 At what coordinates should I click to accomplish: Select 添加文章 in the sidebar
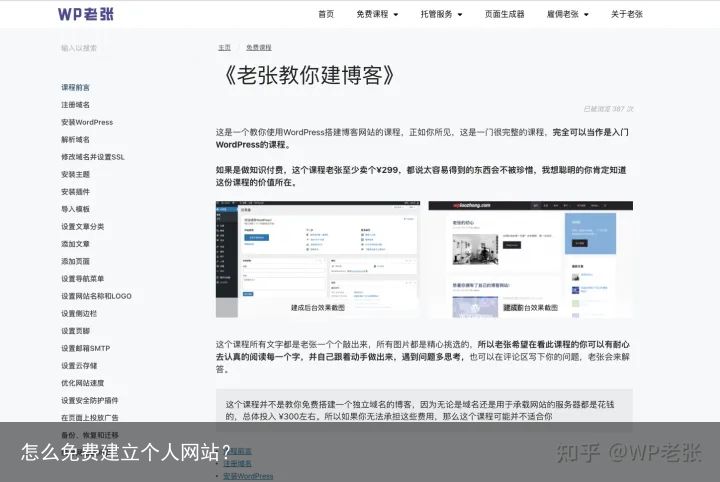(75, 244)
